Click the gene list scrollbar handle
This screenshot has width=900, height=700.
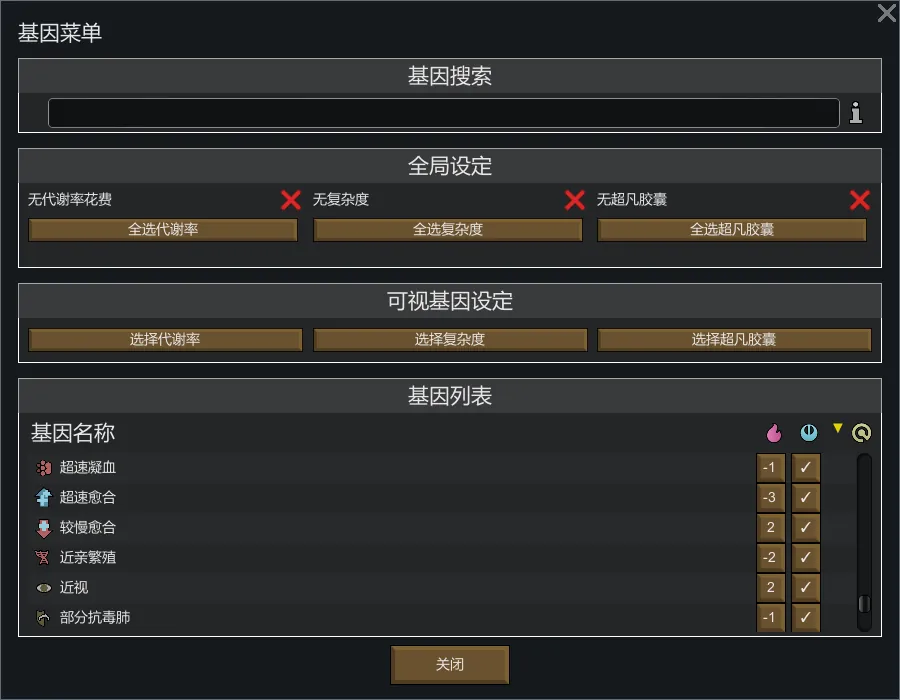click(864, 605)
